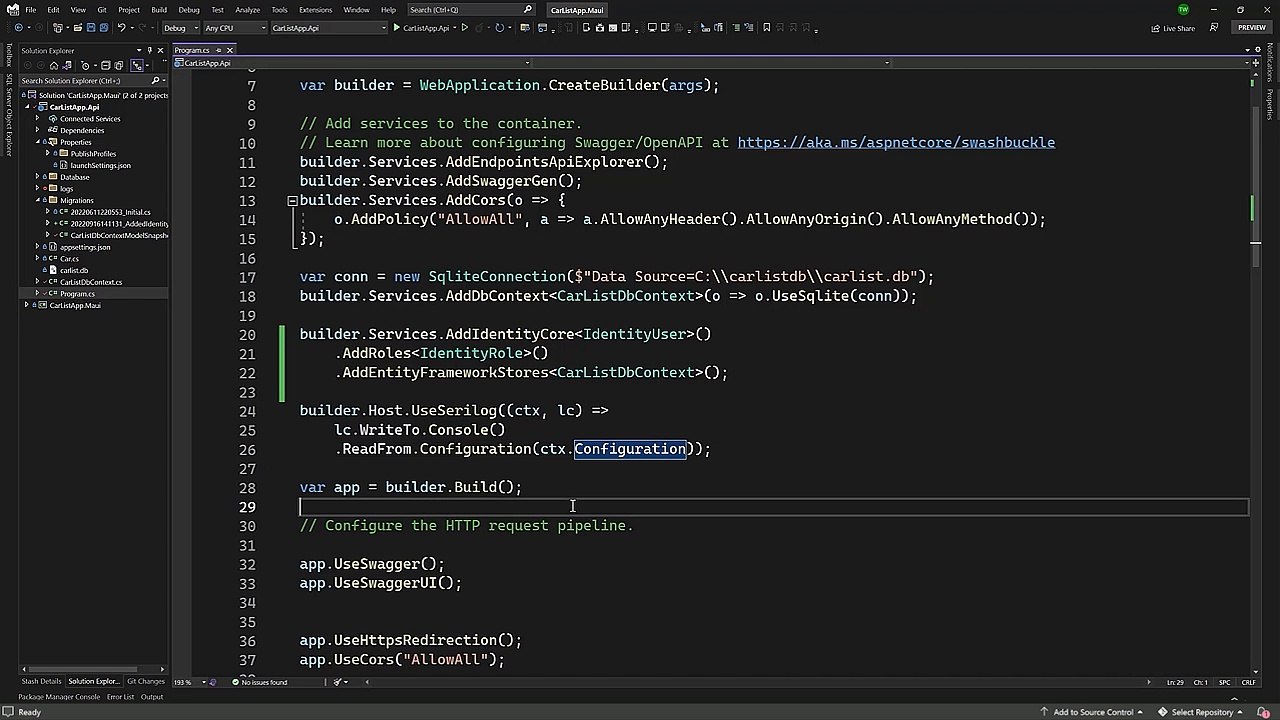Collapse the Properties folder node
The width and height of the screenshot is (1280, 720).
pos(38,142)
